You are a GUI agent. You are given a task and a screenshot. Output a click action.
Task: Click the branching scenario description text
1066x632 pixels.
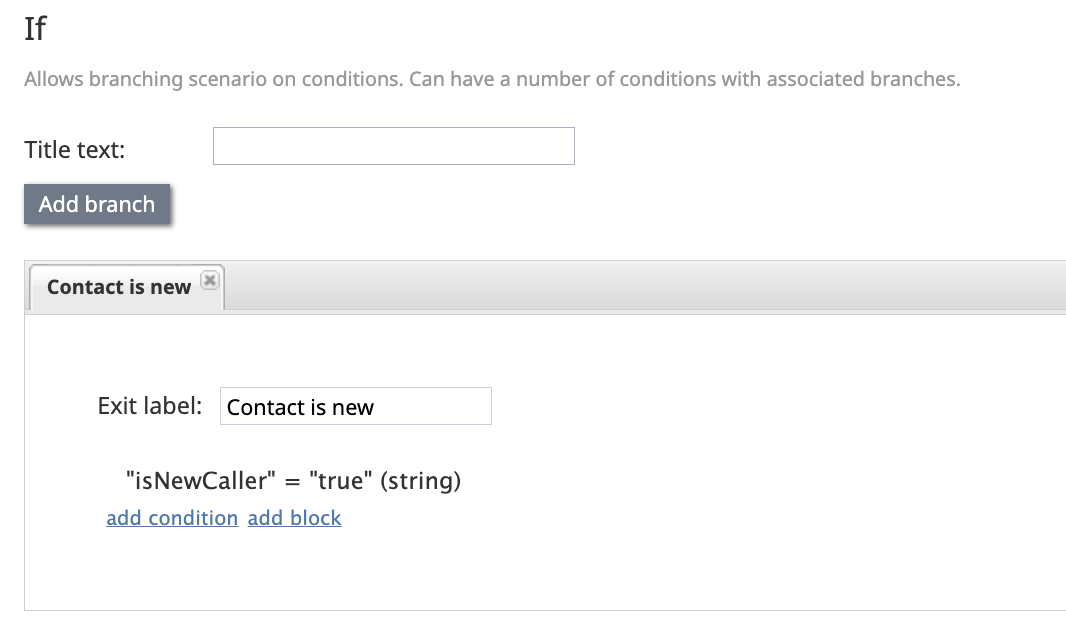(x=491, y=78)
